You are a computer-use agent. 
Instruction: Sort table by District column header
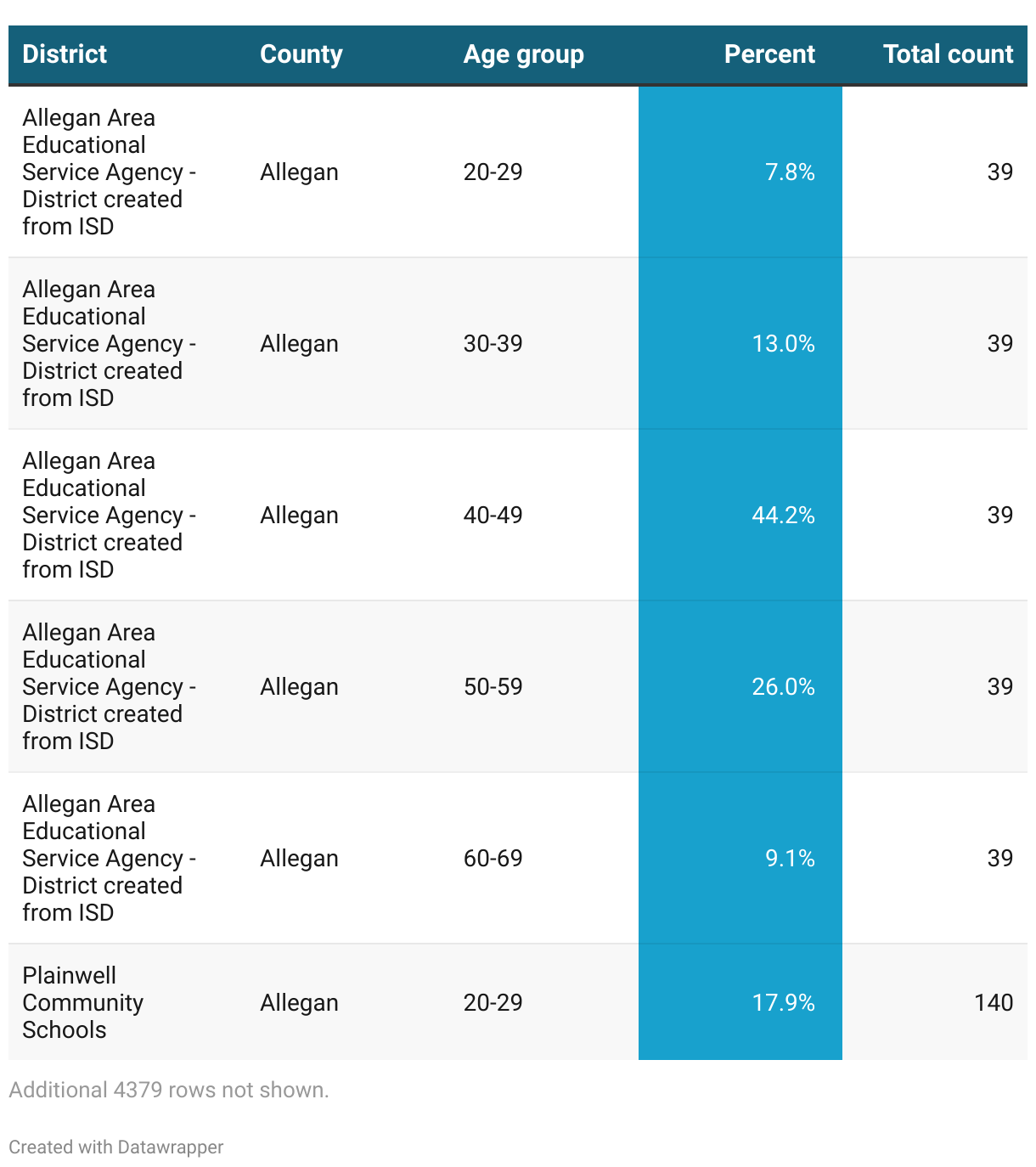(65, 54)
